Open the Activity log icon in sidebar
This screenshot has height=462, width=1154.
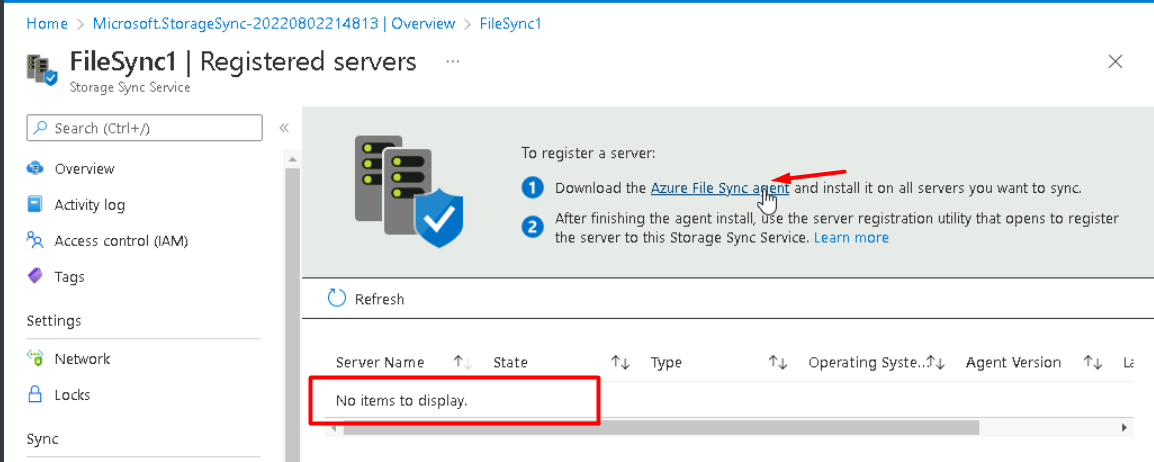click(x=35, y=204)
